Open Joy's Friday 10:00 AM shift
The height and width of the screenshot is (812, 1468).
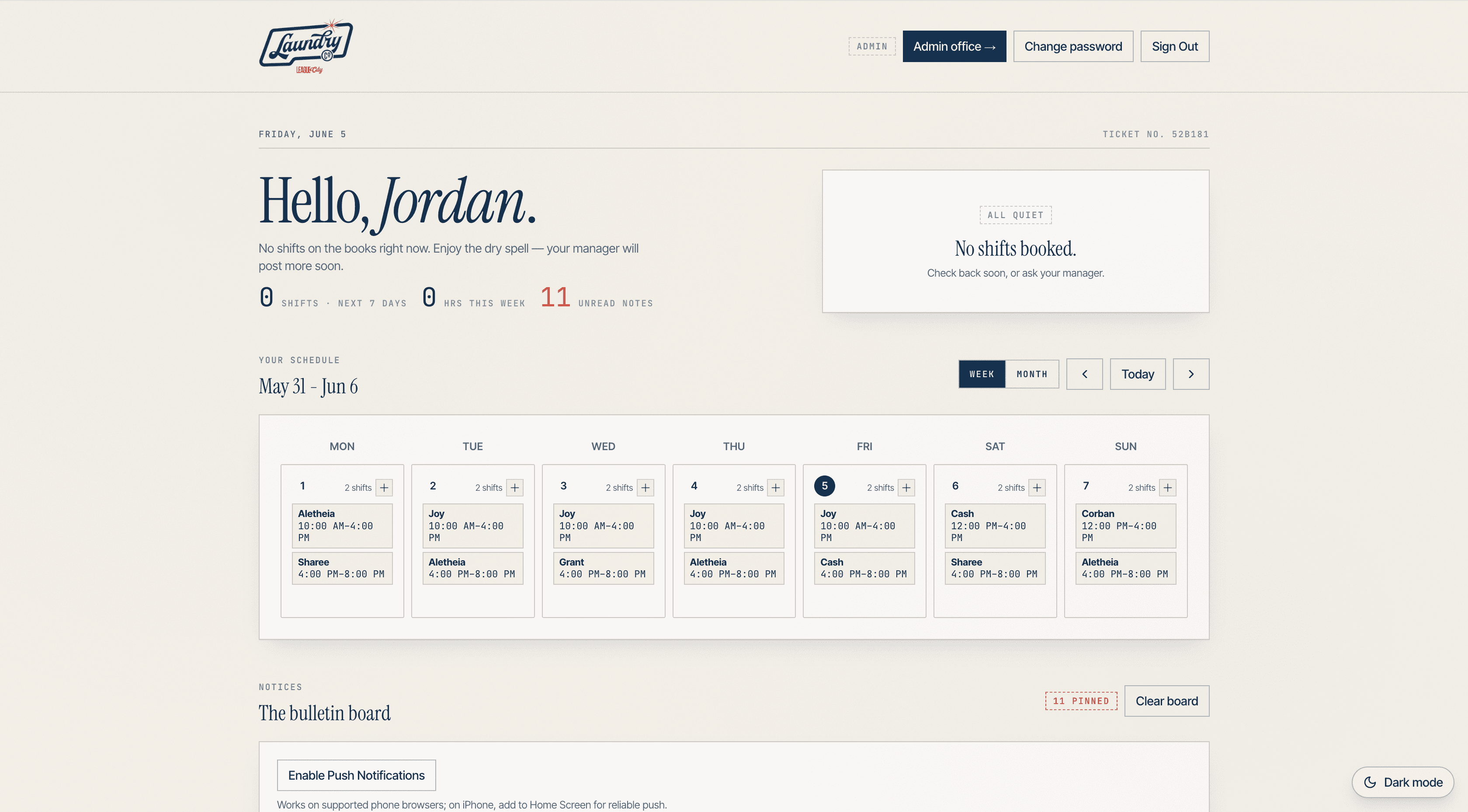coord(864,525)
